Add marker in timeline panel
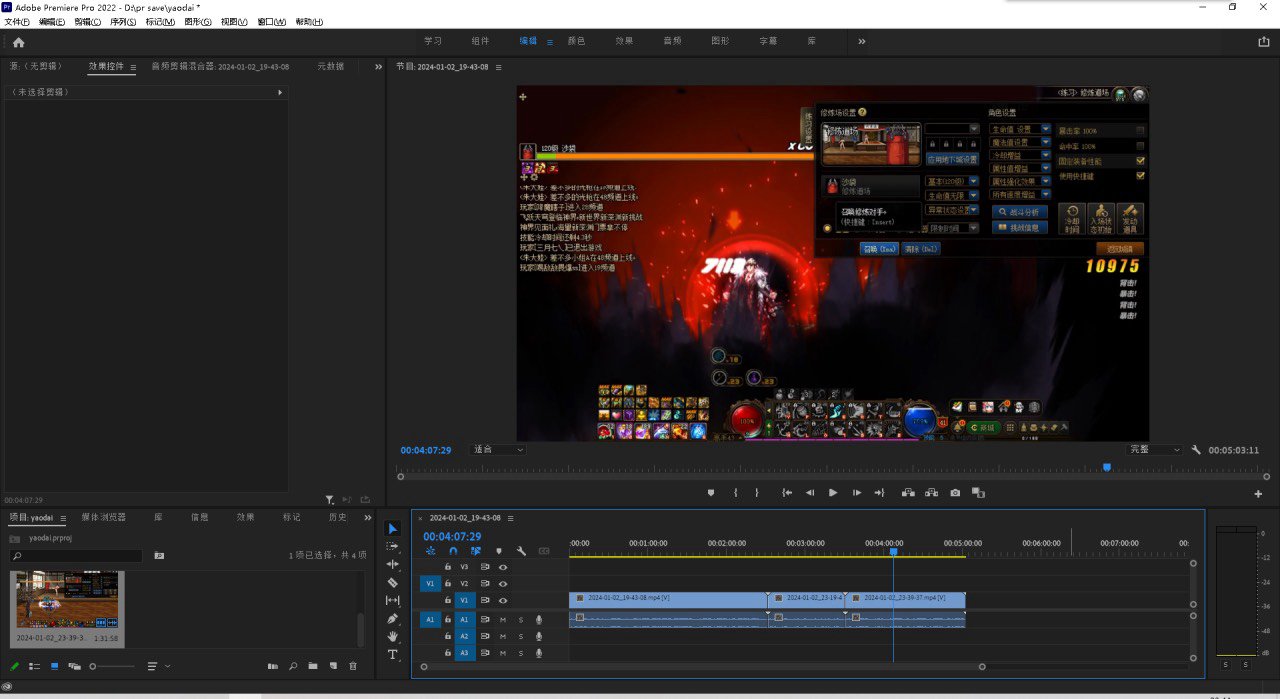Viewport: 1280px width, 699px height. click(x=499, y=551)
